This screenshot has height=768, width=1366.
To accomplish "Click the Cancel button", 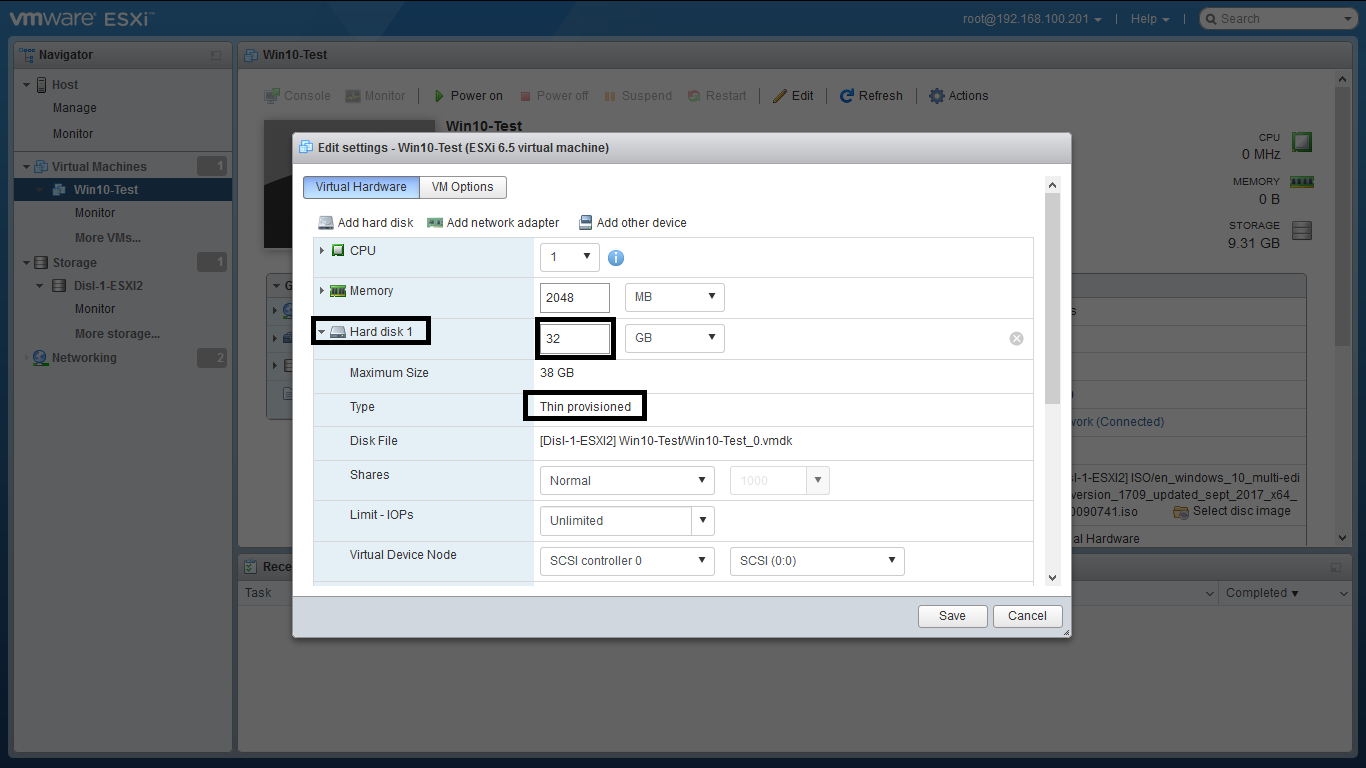I will 1027,616.
